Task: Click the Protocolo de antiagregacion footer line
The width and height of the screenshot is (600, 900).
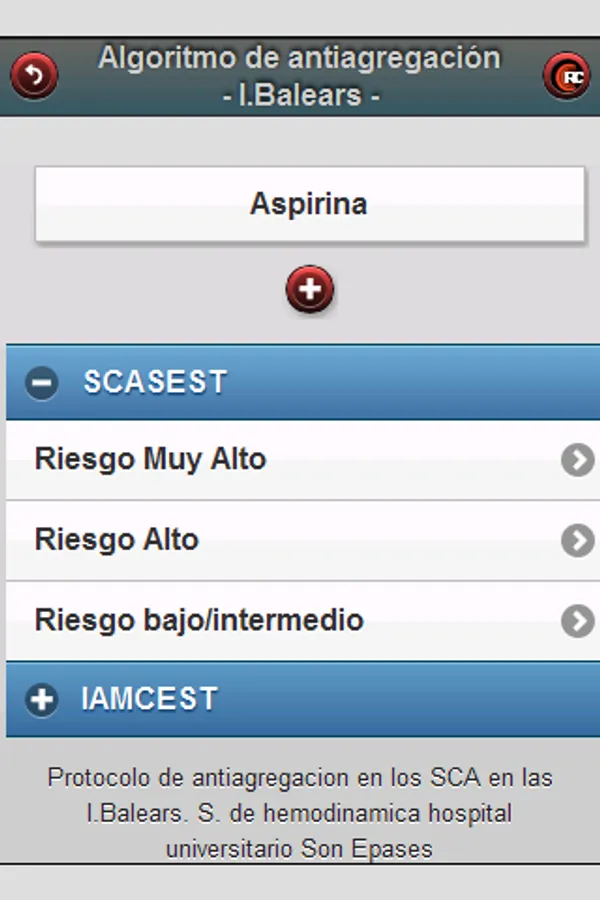Action: [x=300, y=777]
